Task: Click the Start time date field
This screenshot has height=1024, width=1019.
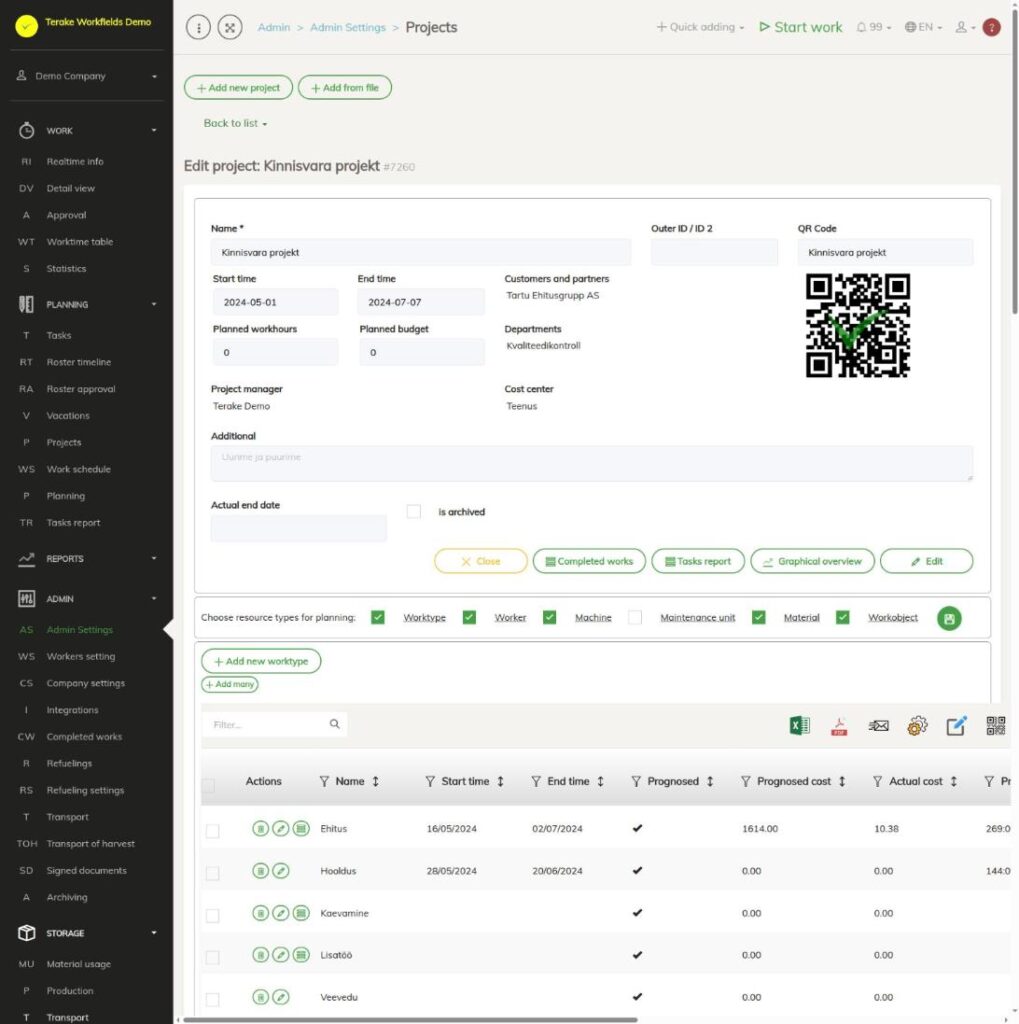Action: (275, 302)
